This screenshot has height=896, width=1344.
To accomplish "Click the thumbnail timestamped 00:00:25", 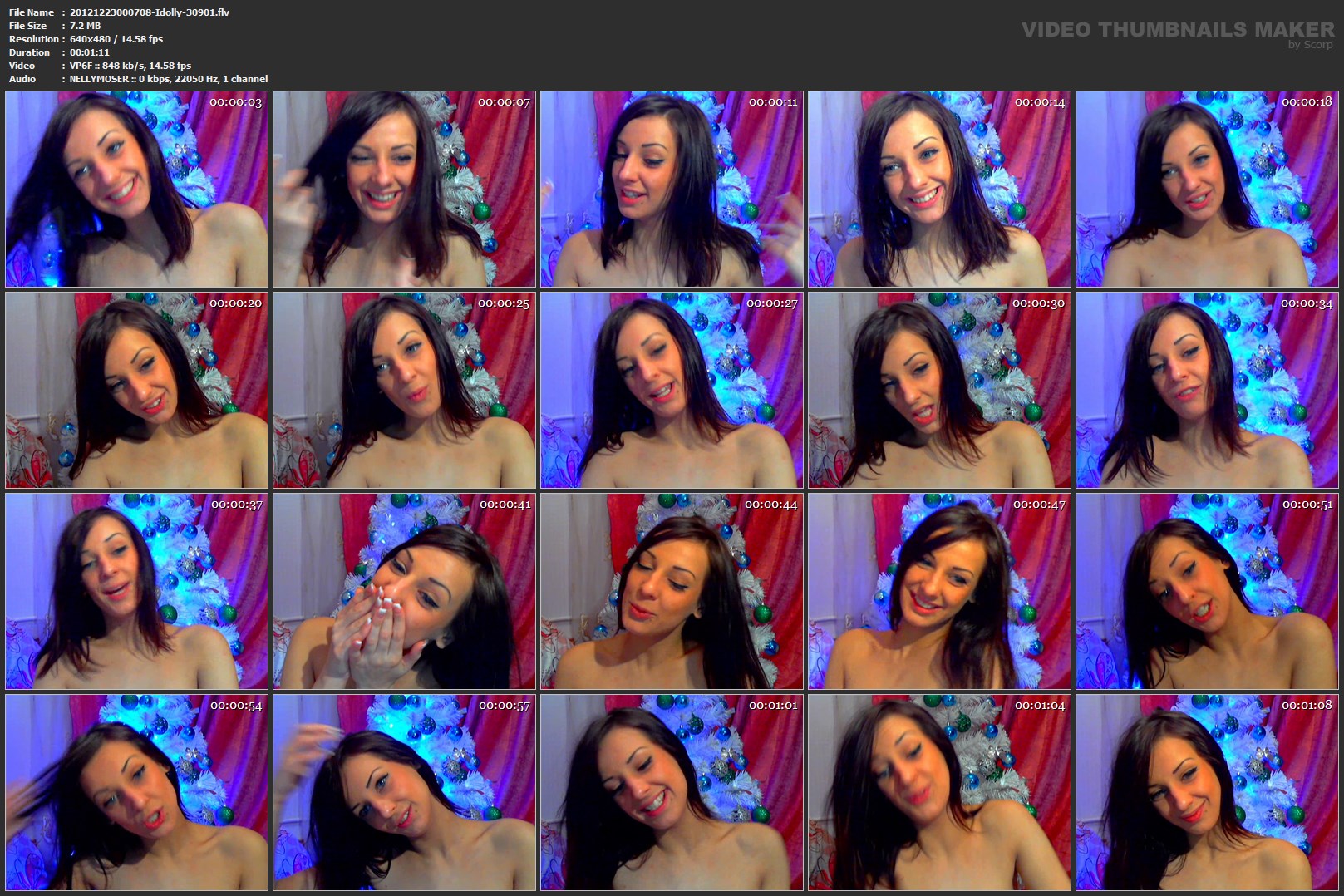I will pyautogui.click(x=405, y=391).
